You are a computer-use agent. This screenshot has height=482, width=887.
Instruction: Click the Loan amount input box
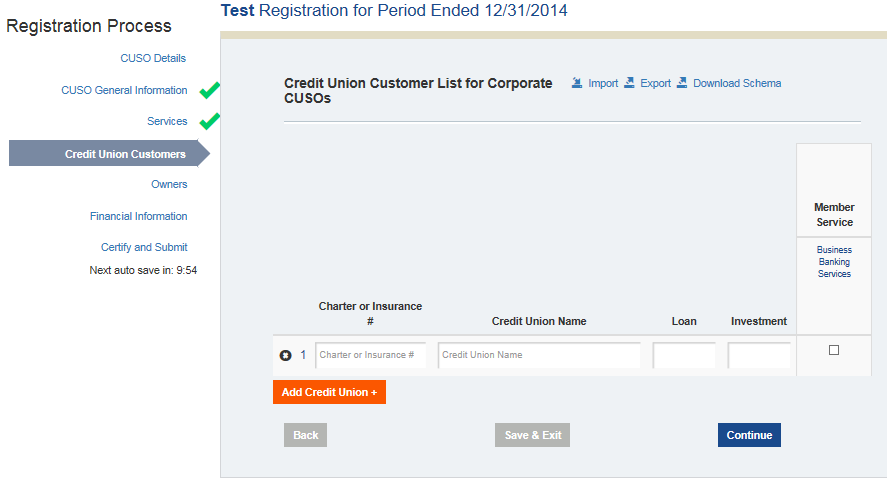pyautogui.click(x=684, y=355)
